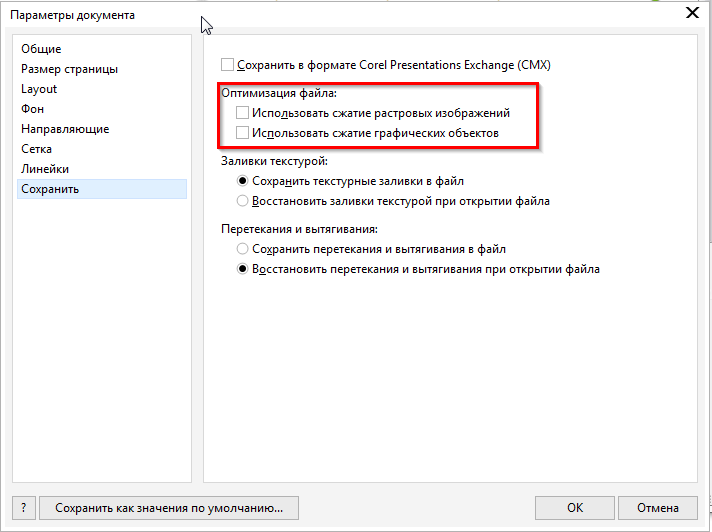This screenshot has height=532, width=712.
Task: Open the Сетка settings category
Action: click(x=37, y=149)
